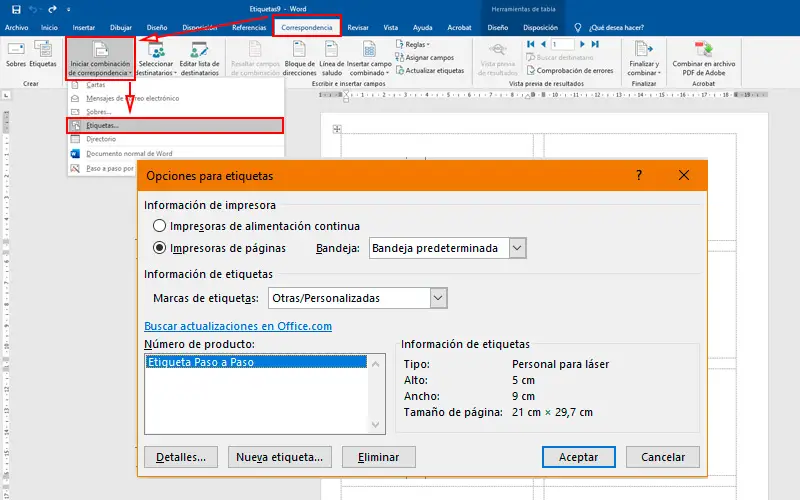Choose Sobres... from the dropdown menu
The height and width of the screenshot is (500, 800).
[176, 112]
